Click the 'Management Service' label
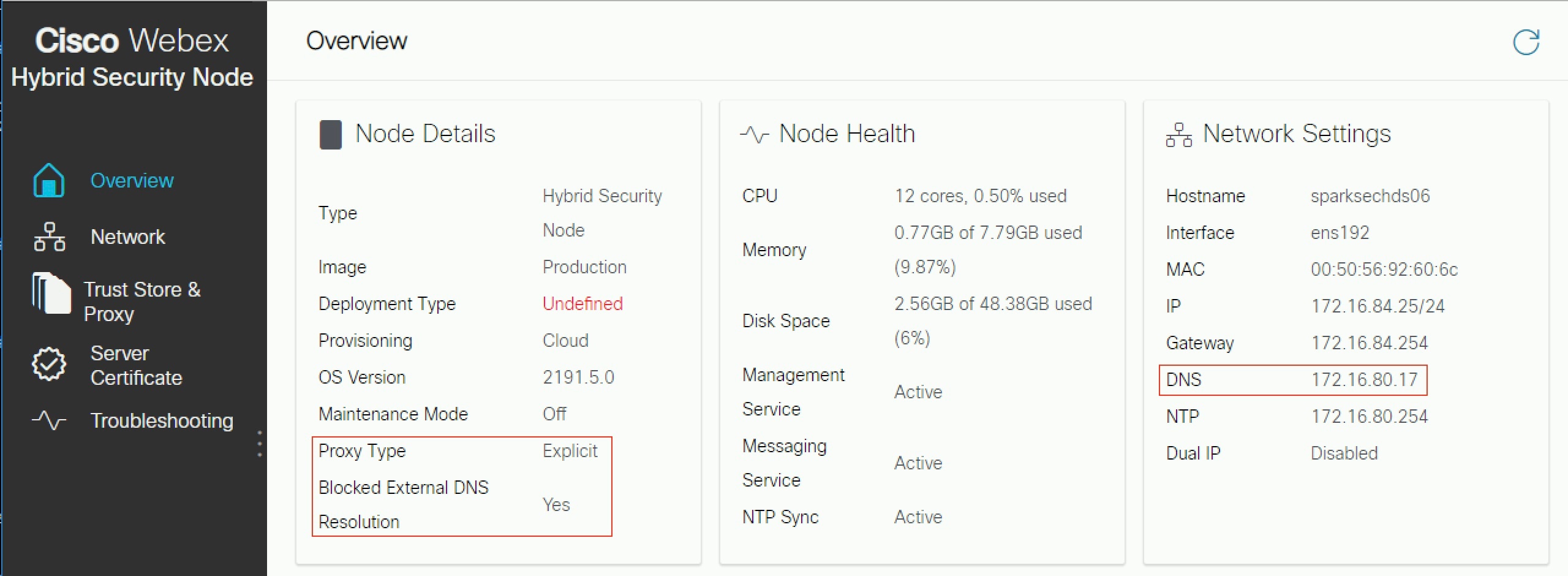 (793, 392)
